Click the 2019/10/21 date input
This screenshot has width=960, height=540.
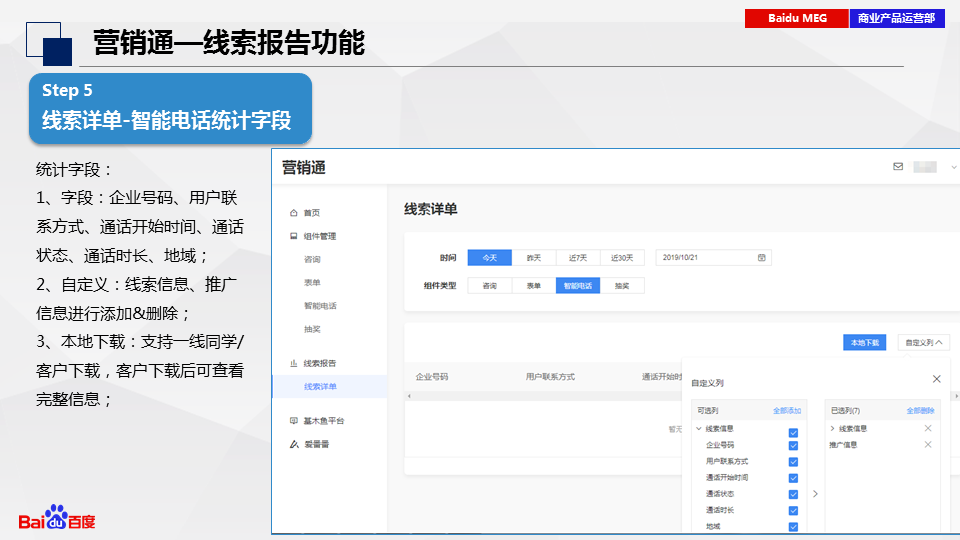713,258
